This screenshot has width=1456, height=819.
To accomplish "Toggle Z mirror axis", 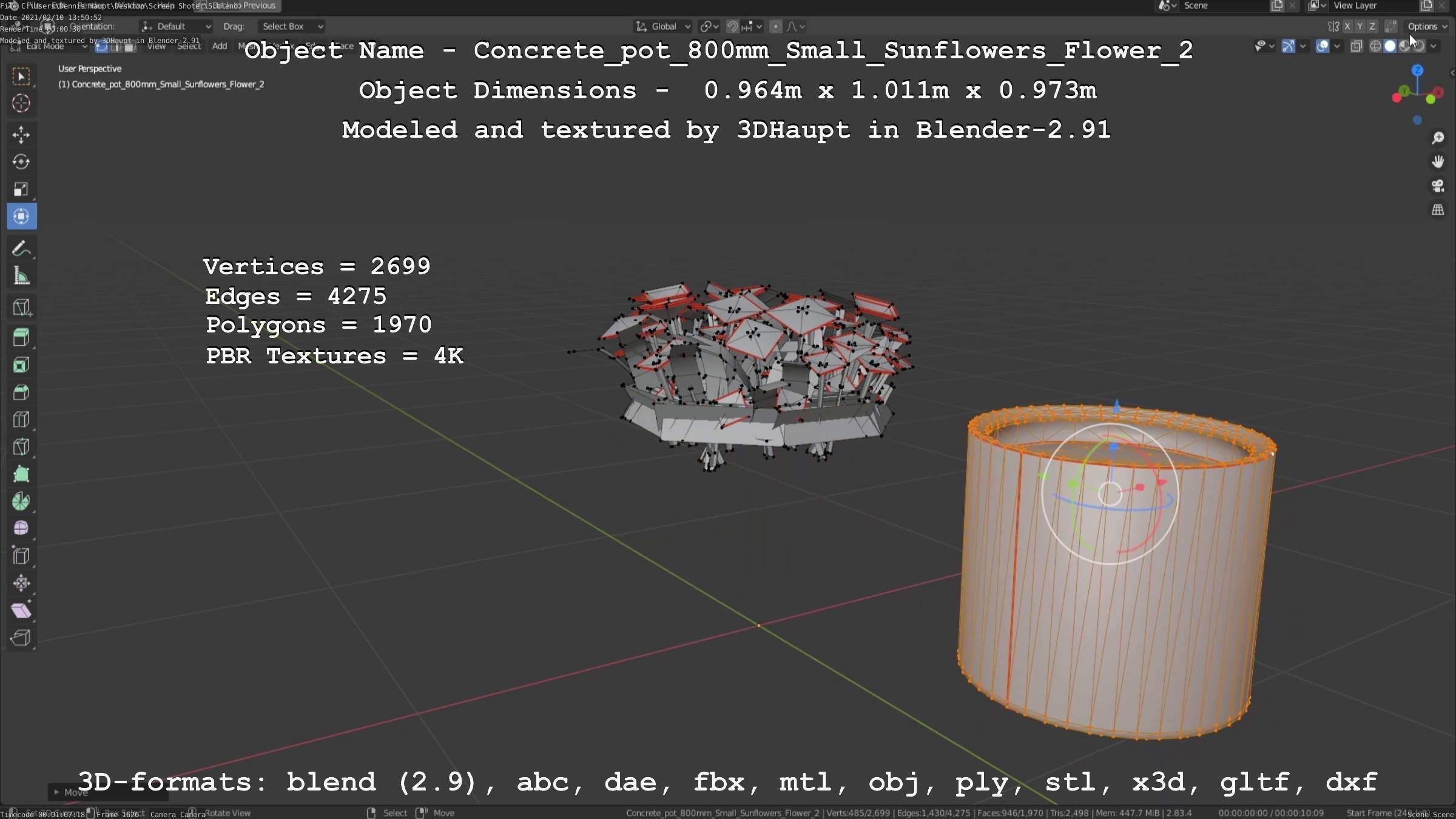I will pyautogui.click(x=1372, y=27).
